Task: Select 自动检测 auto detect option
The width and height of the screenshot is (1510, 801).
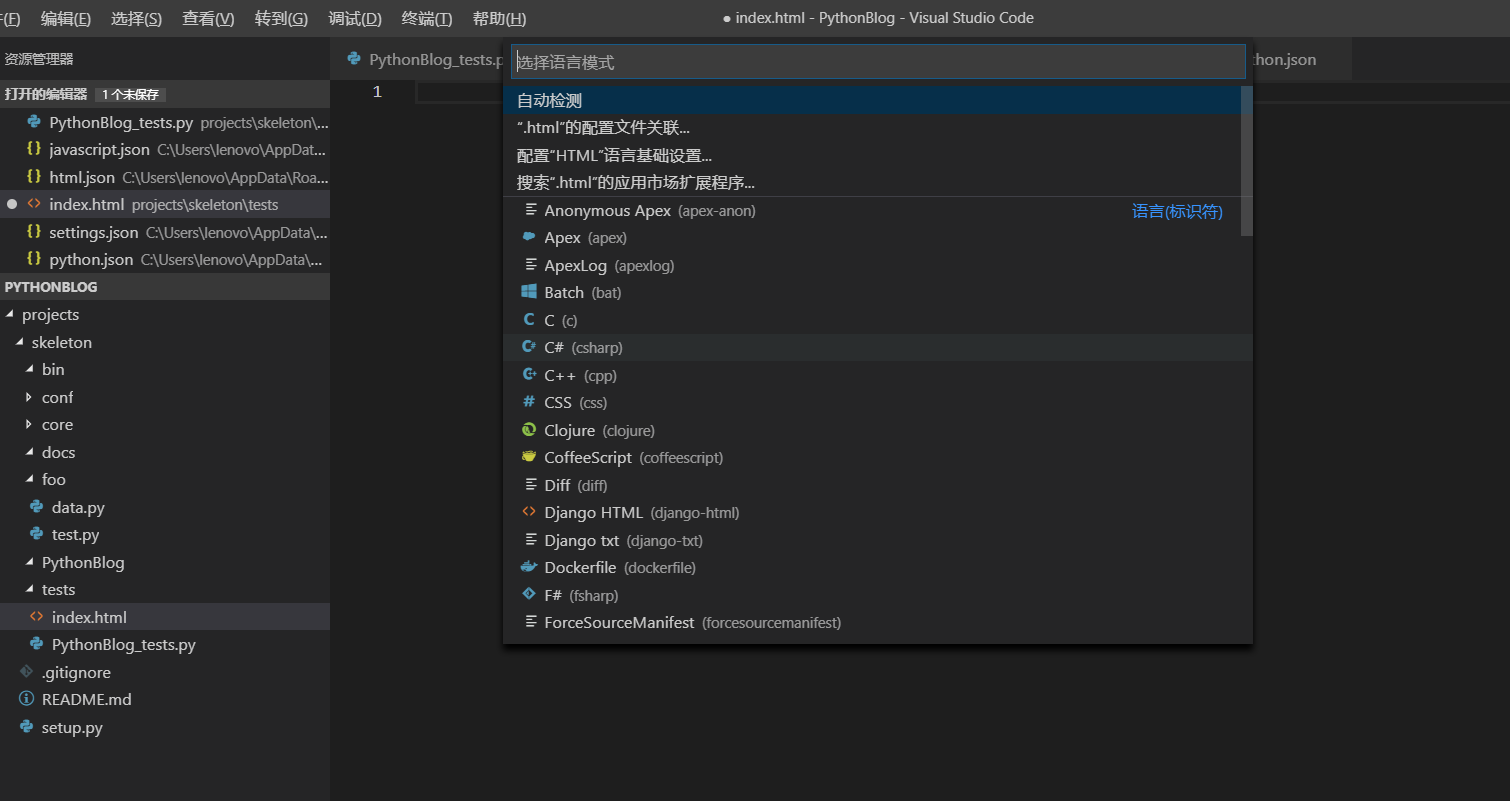Action: point(870,100)
